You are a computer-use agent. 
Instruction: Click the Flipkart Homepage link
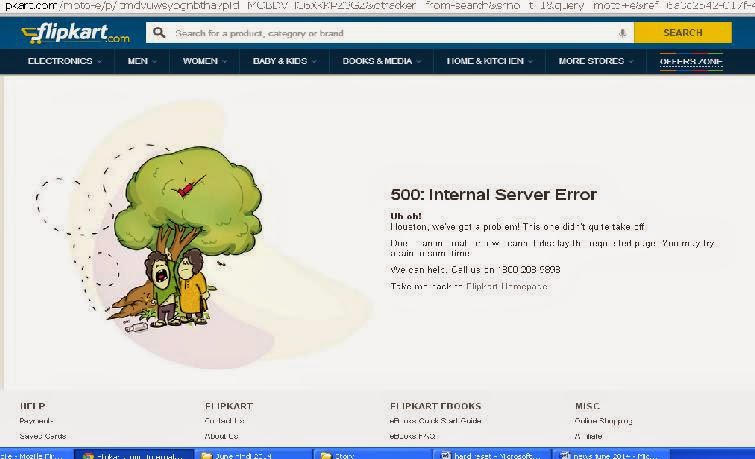[507, 286]
